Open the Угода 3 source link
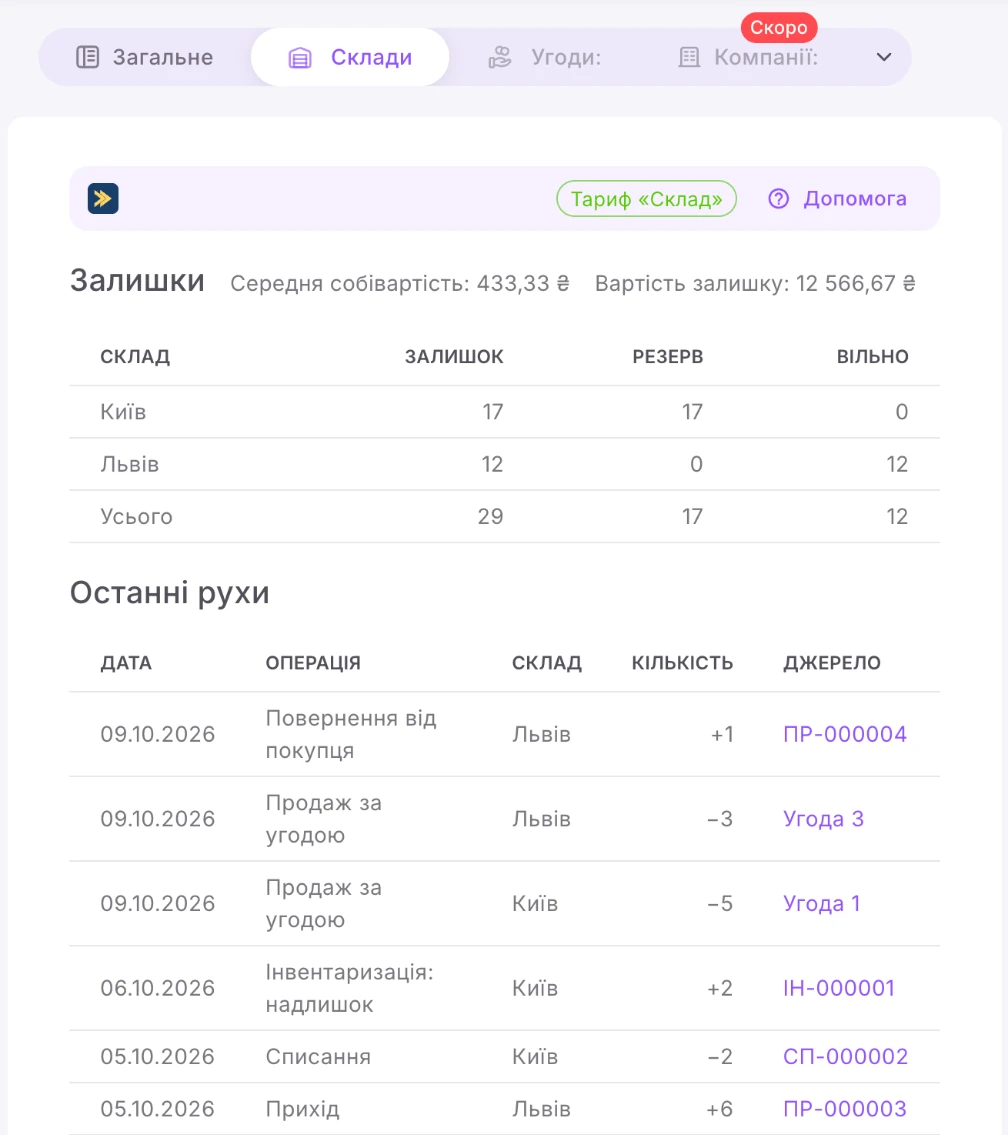 (x=823, y=819)
